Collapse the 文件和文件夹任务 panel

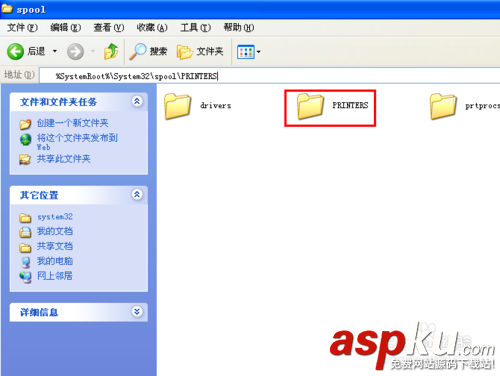(137, 101)
